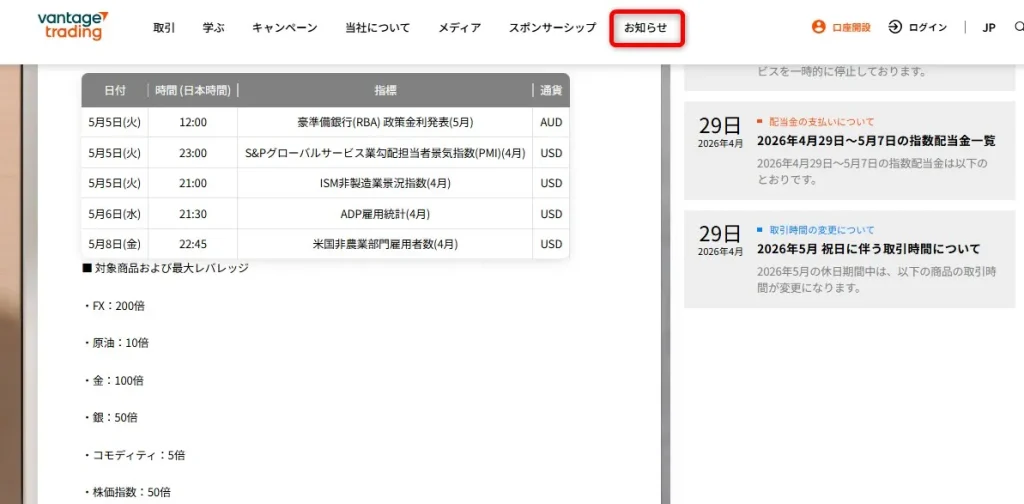This screenshot has height=504, width=1024.
Task: Click the 12:00 time cell
Action: [193, 122]
